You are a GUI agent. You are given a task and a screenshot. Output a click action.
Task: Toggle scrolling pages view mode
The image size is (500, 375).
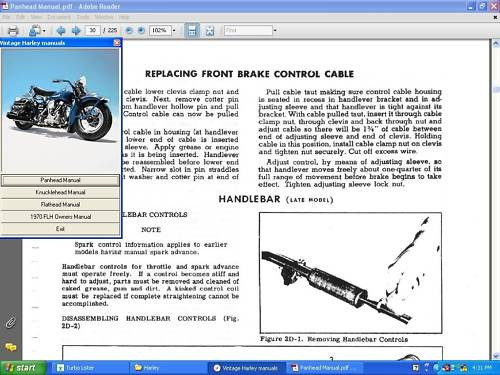click(192, 31)
